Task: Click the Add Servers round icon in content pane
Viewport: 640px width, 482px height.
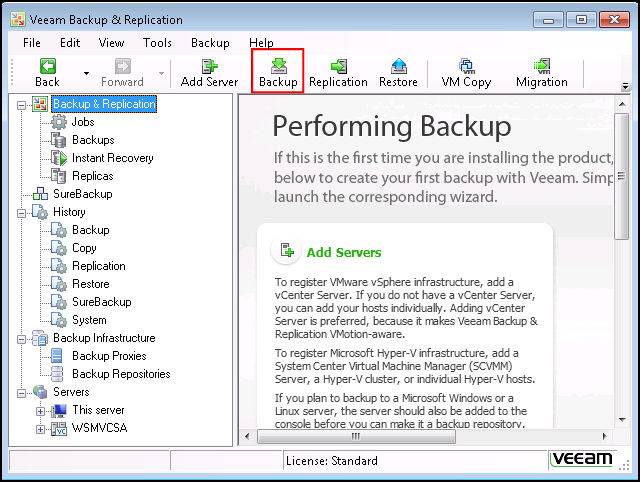Action: click(x=287, y=250)
